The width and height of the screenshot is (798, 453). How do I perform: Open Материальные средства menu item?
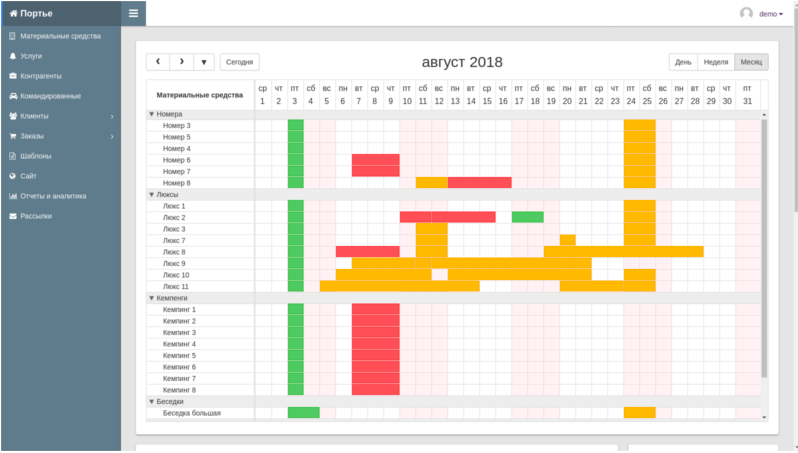point(61,36)
